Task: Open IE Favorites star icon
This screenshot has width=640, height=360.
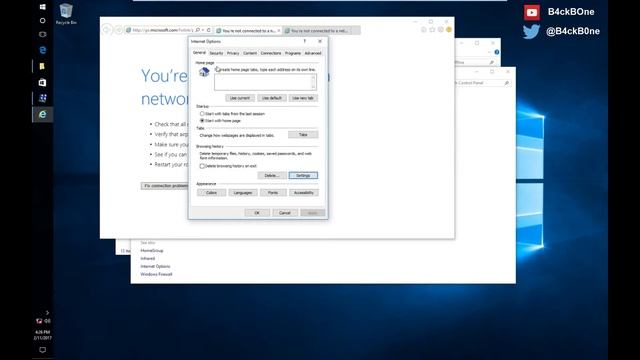Action: pyautogui.click(x=432, y=30)
